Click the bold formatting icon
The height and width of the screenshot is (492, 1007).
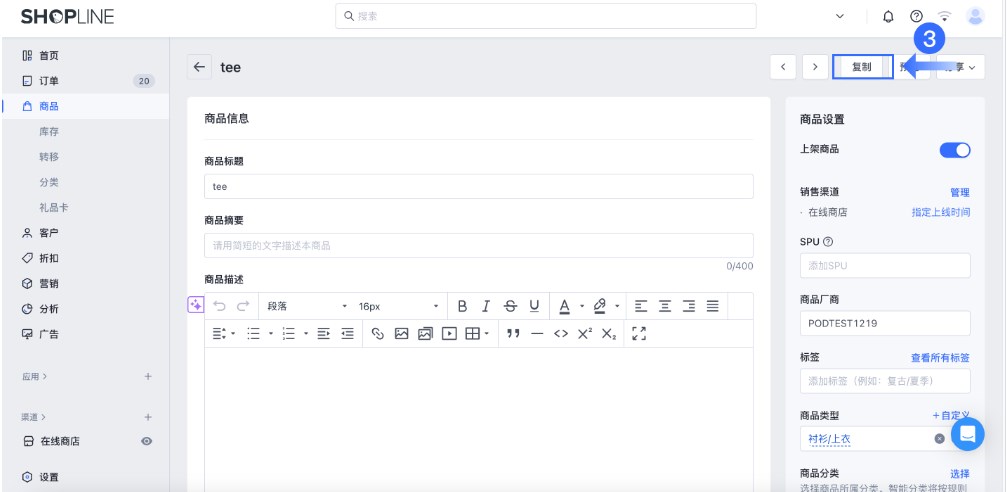coord(462,306)
